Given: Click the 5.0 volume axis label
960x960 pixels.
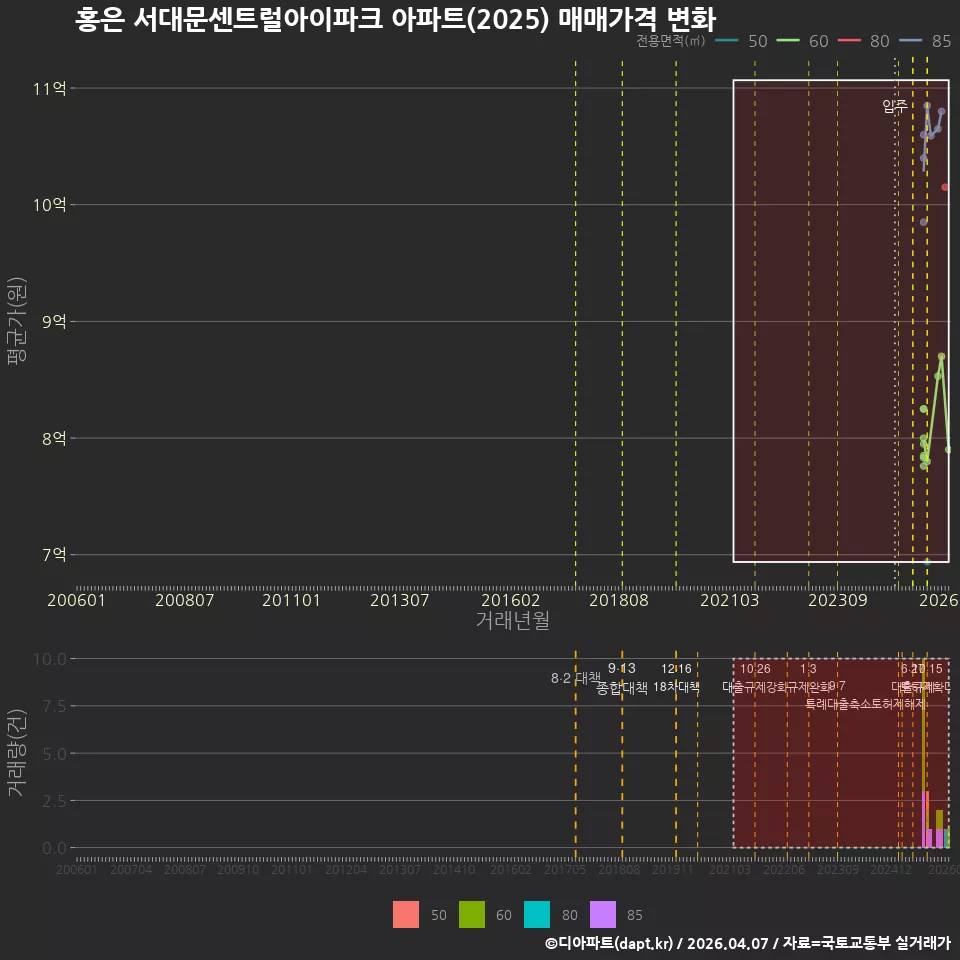Looking at the screenshot, I should pyautogui.click(x=54, y=754).
